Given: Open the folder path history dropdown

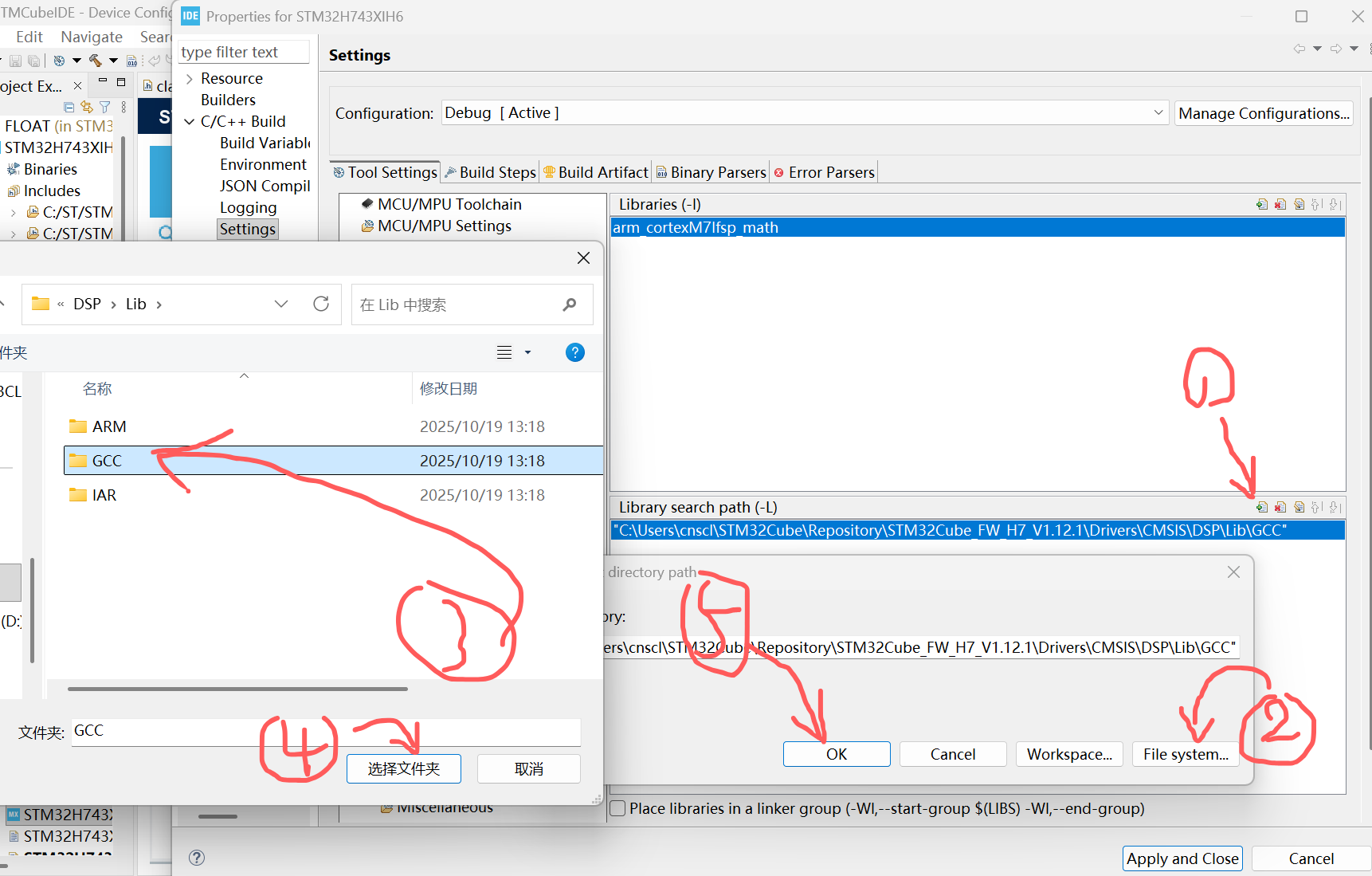Looking at the screenshot, I should pos(281,304).
